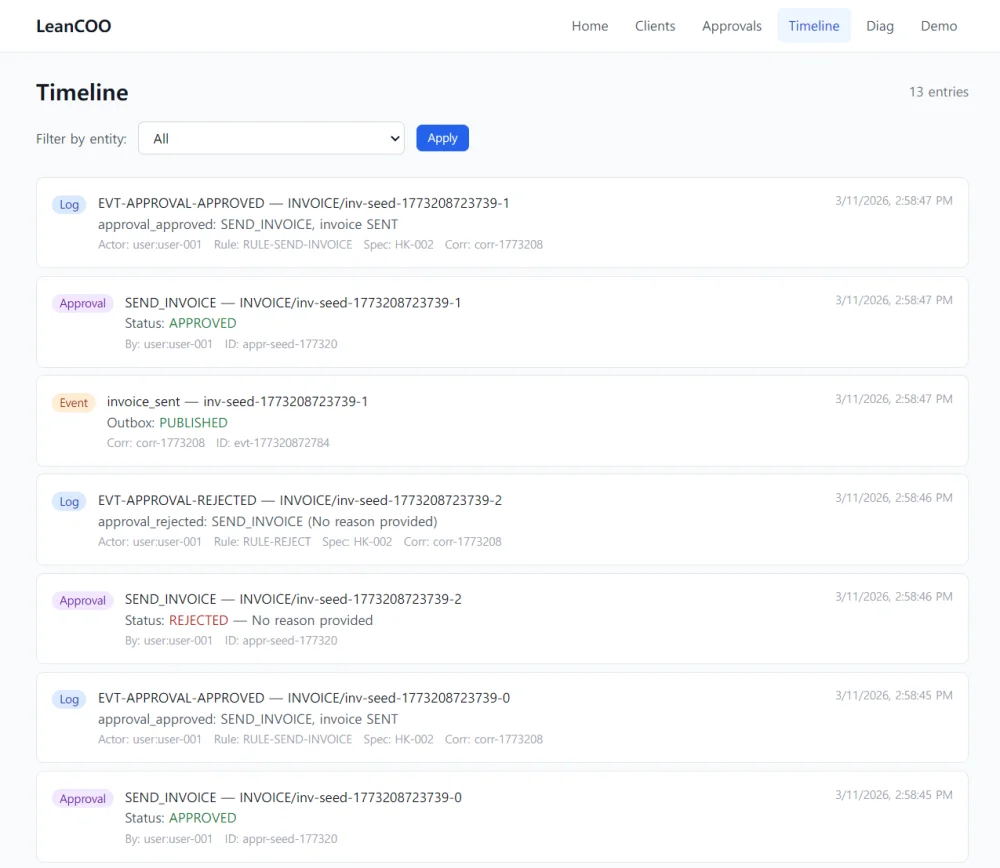Click the "Filter by entity:" label

(x=81, y=139)
